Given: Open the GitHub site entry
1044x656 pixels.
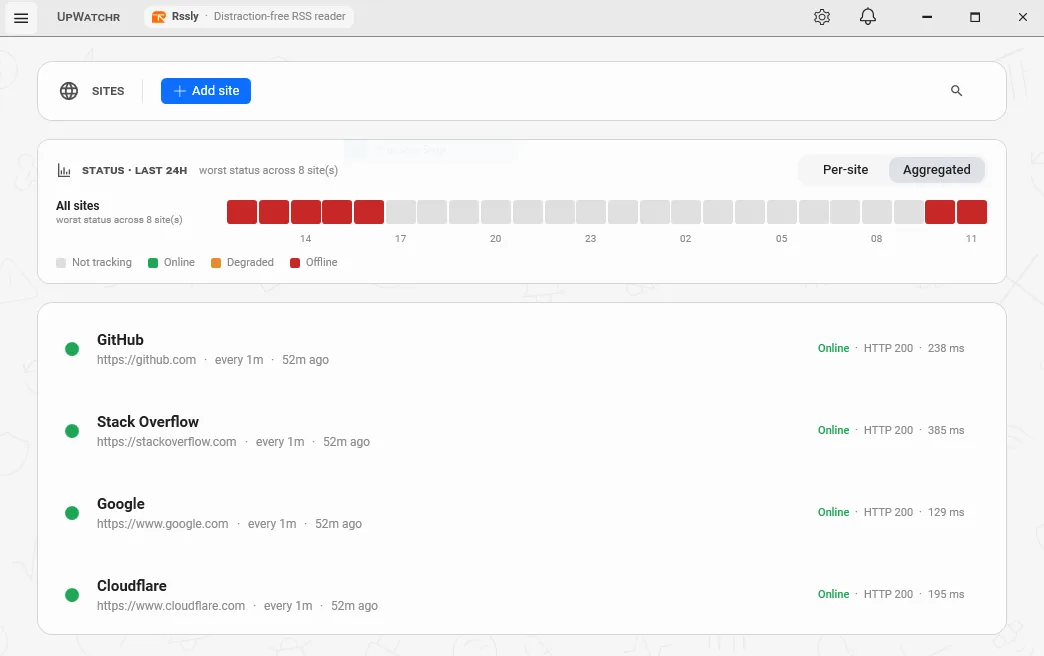Looking at the screenshot, I should coord(521,349).
